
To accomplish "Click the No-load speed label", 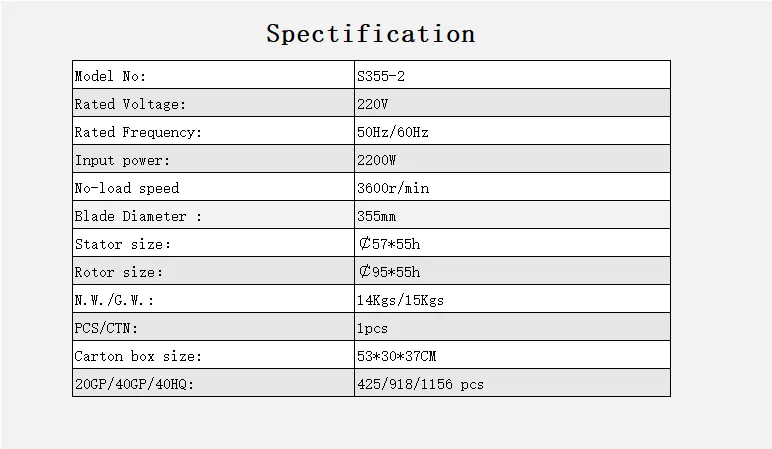I will tap(127, 188).
